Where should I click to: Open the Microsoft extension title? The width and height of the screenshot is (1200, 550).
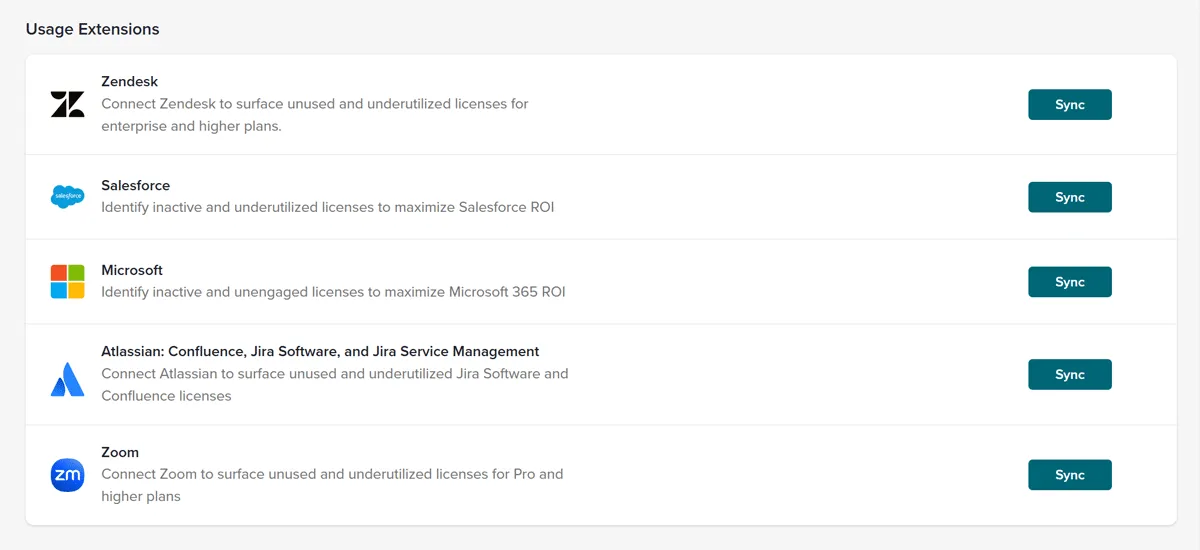click(x=132, y=270)
